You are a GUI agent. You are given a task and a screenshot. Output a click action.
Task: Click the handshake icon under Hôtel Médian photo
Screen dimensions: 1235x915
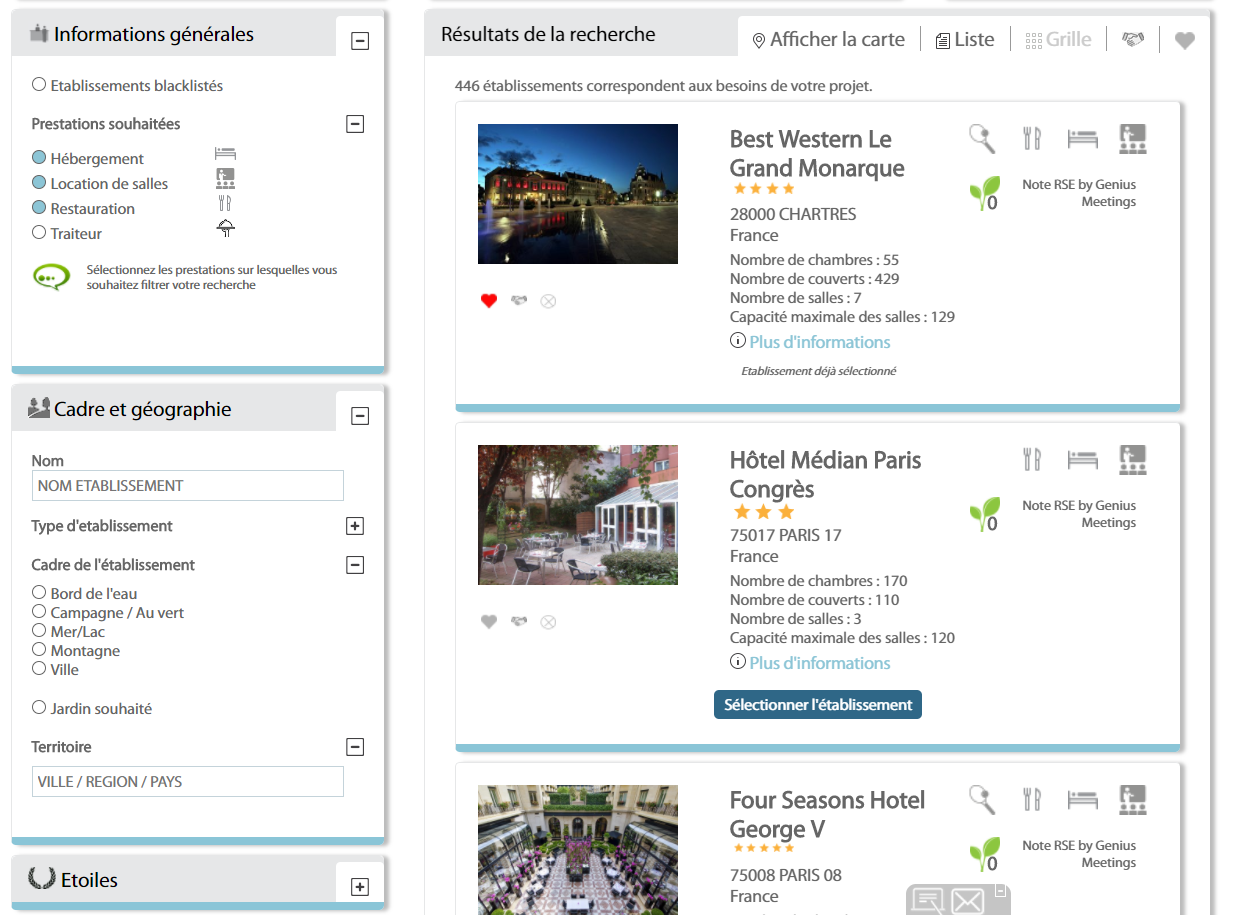coord(518,621)
